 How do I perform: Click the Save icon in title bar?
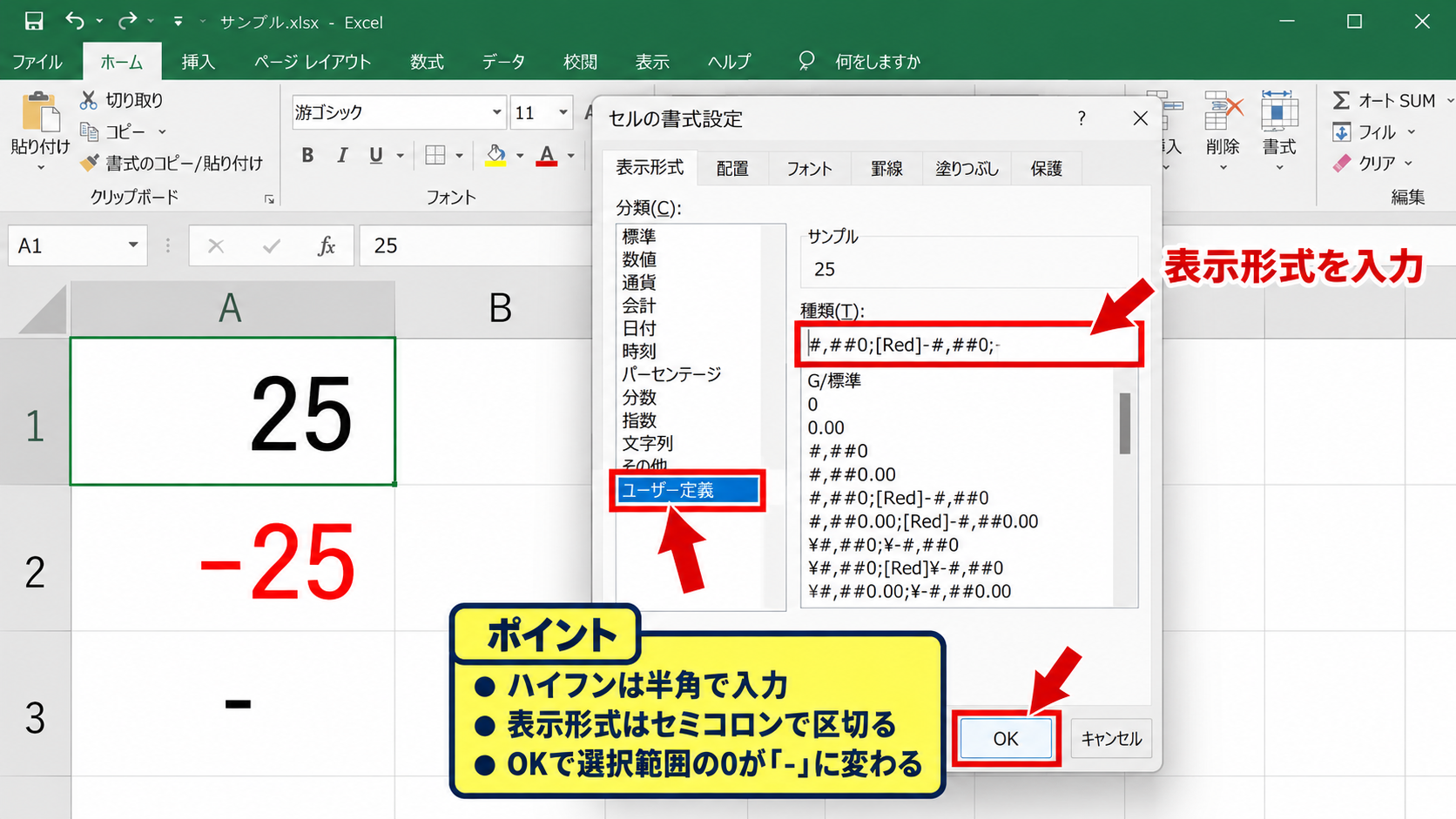34,21
